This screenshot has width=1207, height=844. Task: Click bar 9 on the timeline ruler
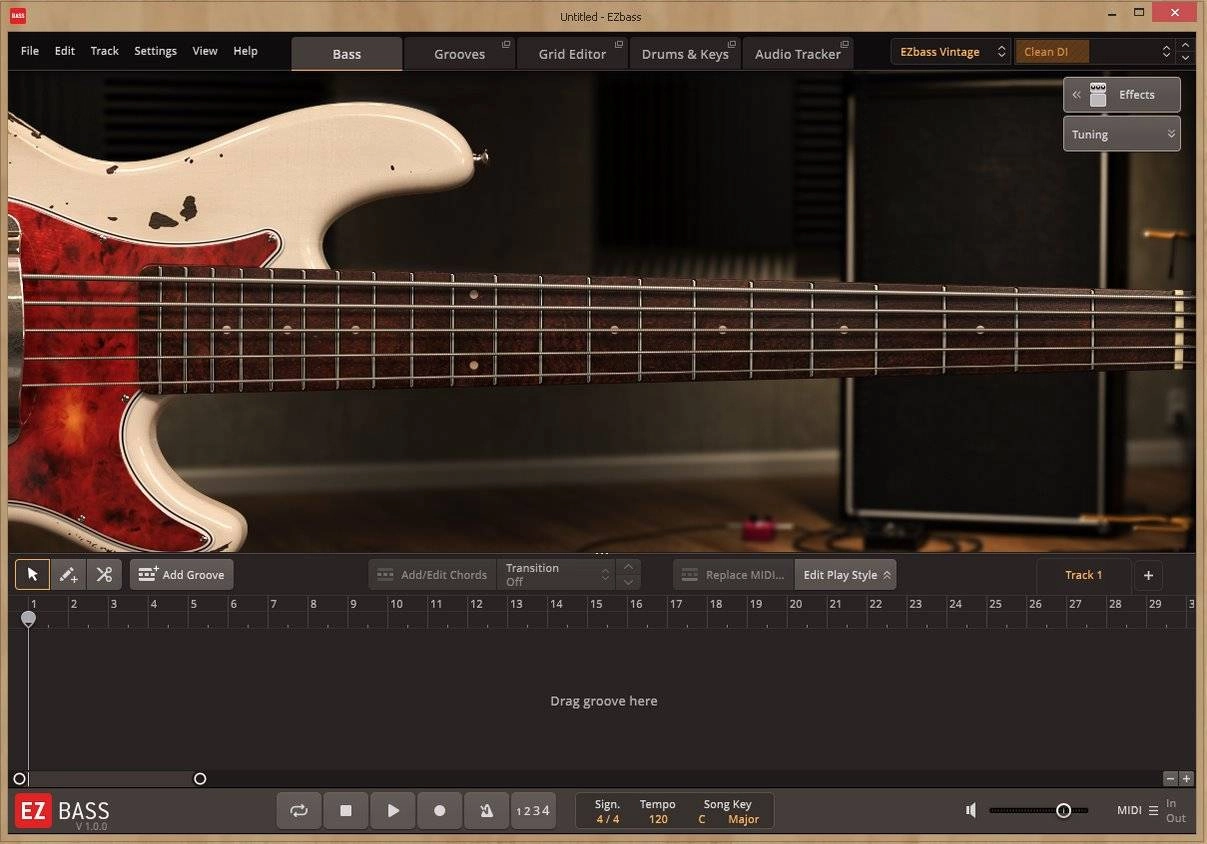[353, 604]
